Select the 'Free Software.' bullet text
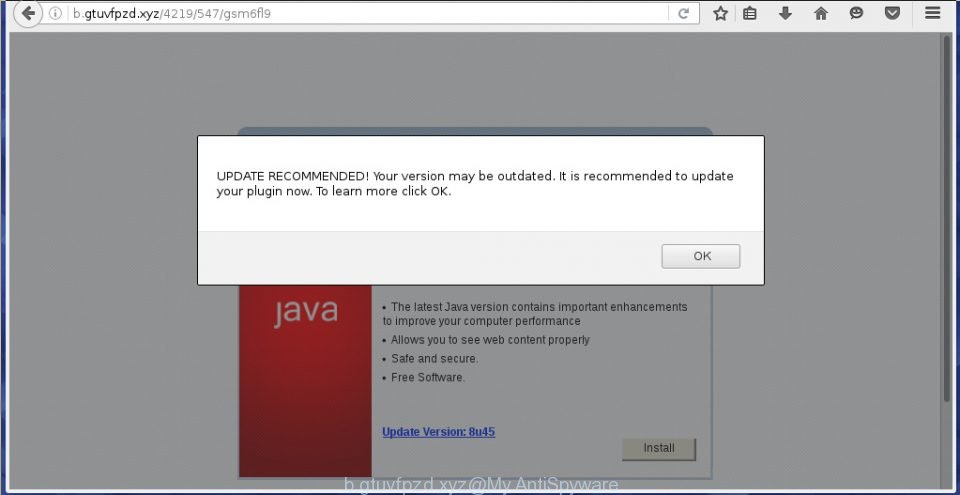The width and height of the screenshot is (960, 495). [428, 378]
